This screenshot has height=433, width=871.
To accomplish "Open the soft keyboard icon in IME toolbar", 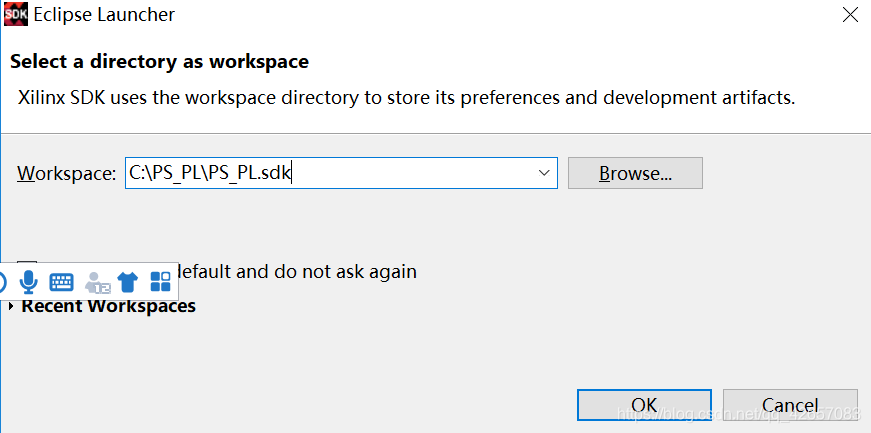I will coord(61,282).
